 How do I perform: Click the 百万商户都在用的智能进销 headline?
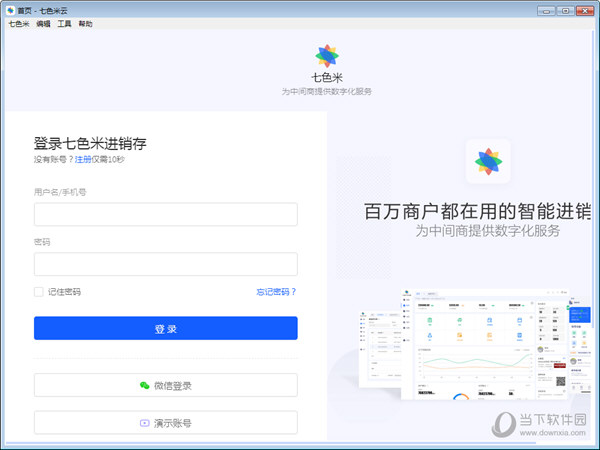(x=478, y=211)
